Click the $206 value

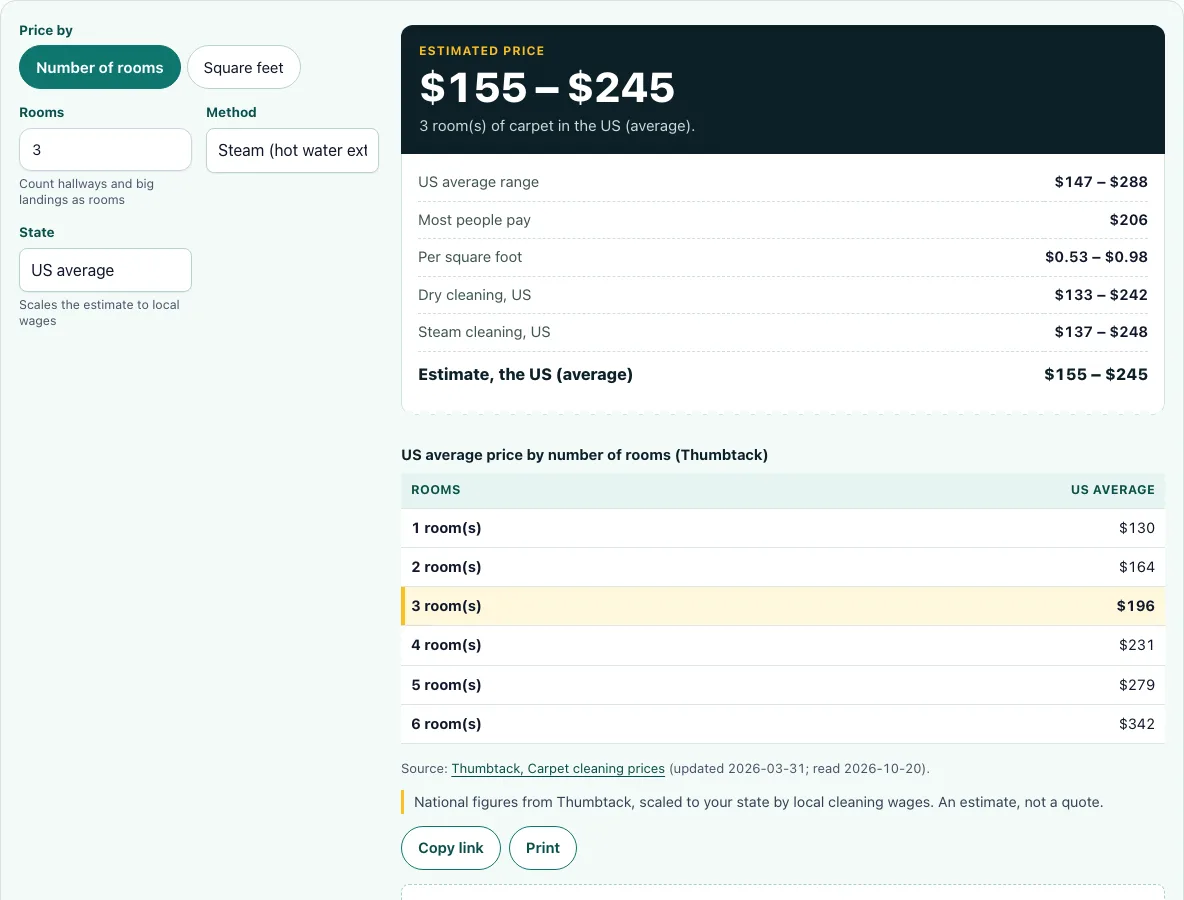(1128, 220)
